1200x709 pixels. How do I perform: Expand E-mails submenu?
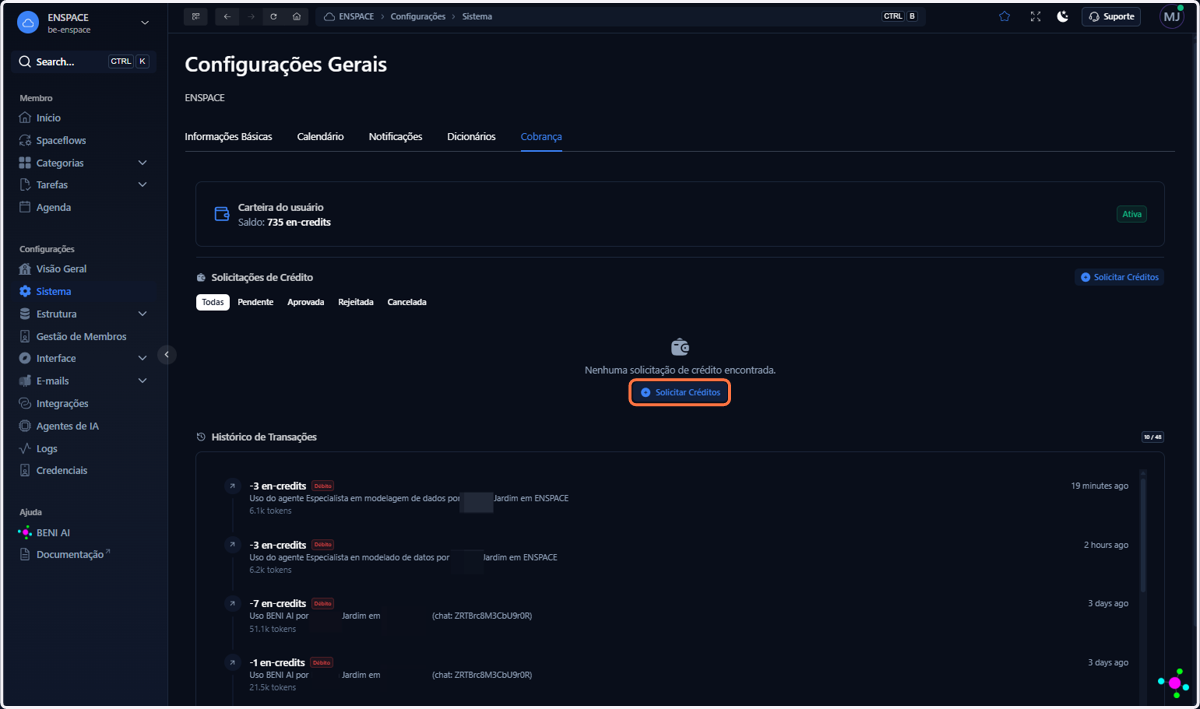(142, 381)
